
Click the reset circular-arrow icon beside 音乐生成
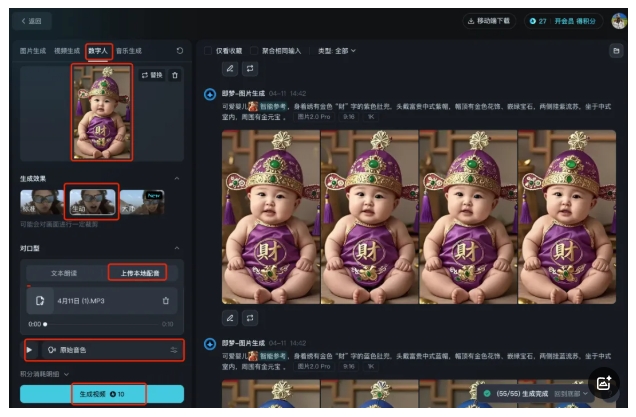click(x=180, y=51)
